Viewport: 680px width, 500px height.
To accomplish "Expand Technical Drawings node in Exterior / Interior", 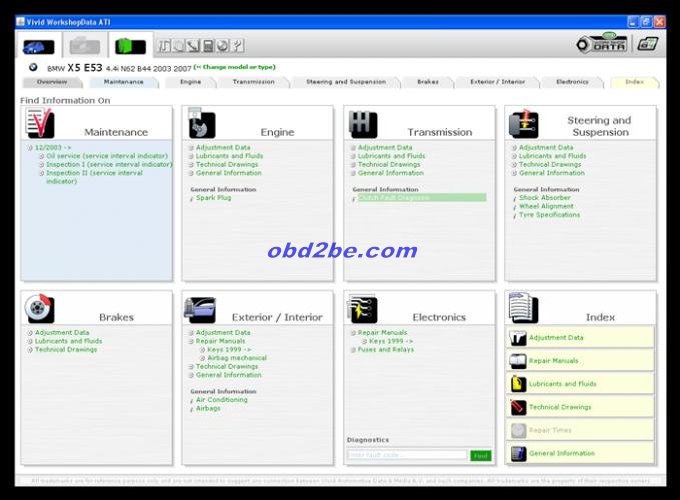I will point(191,367).
